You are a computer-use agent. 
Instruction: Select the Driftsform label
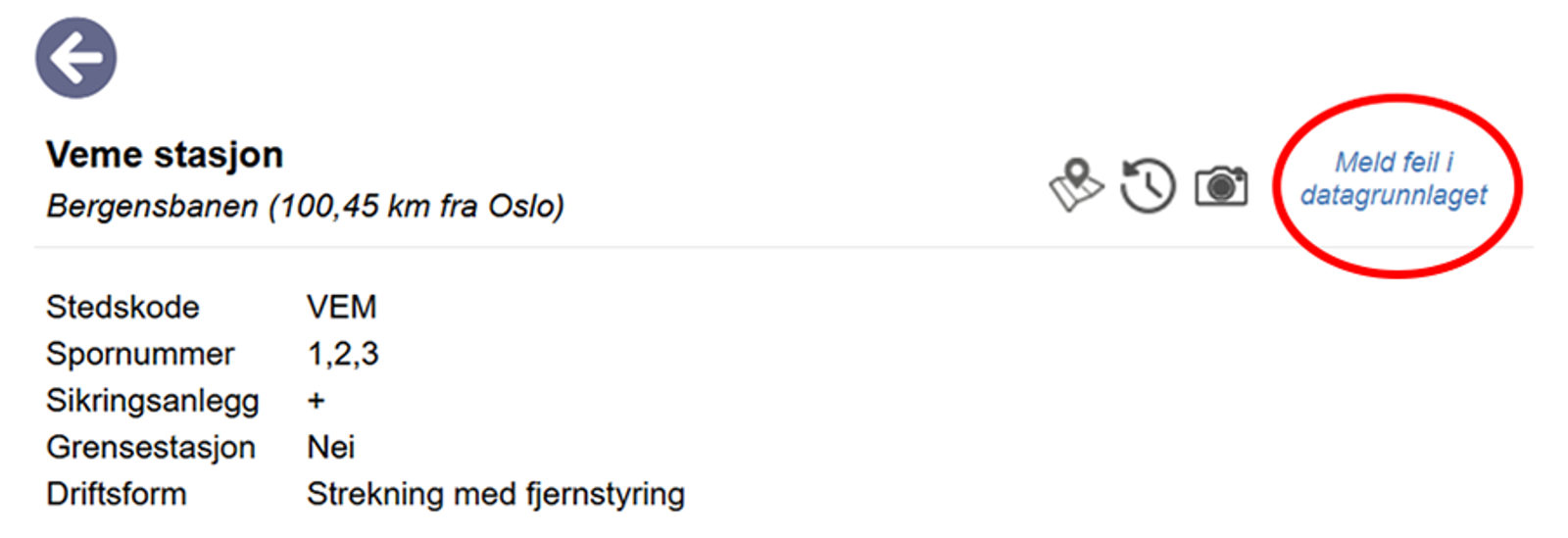[x=117, y=494]
